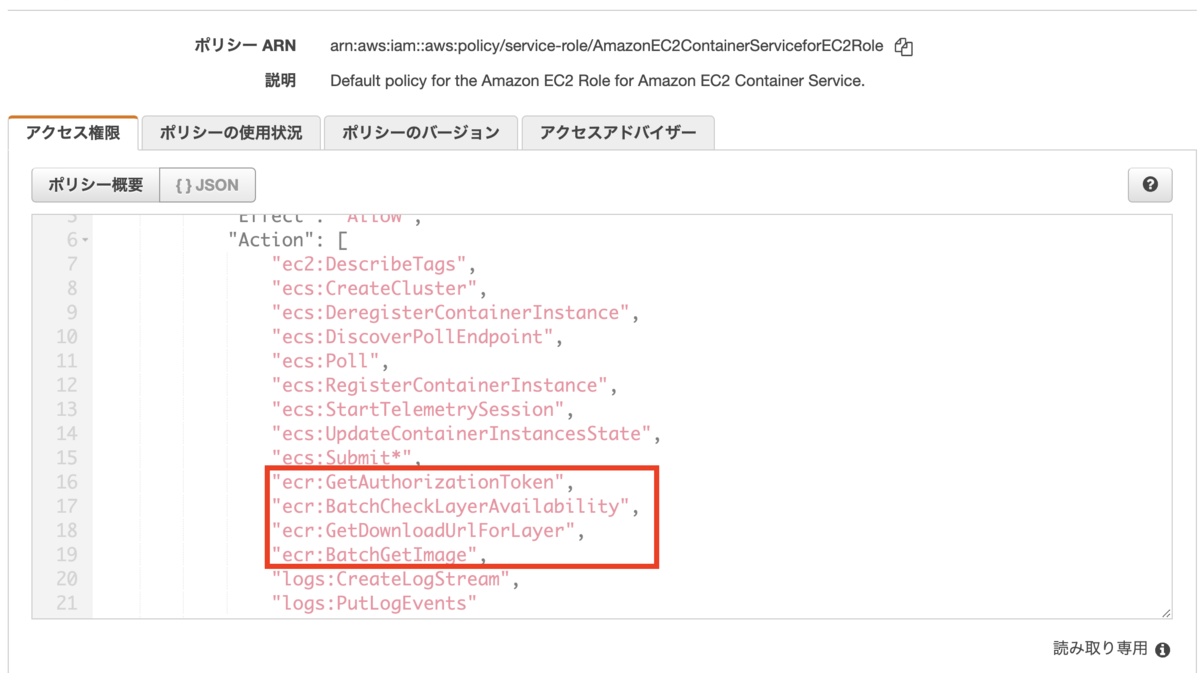Click the "ecs:DeregisterContainerInstance" line
Screen dimensions: 1200x673
[x=455, y=312]
